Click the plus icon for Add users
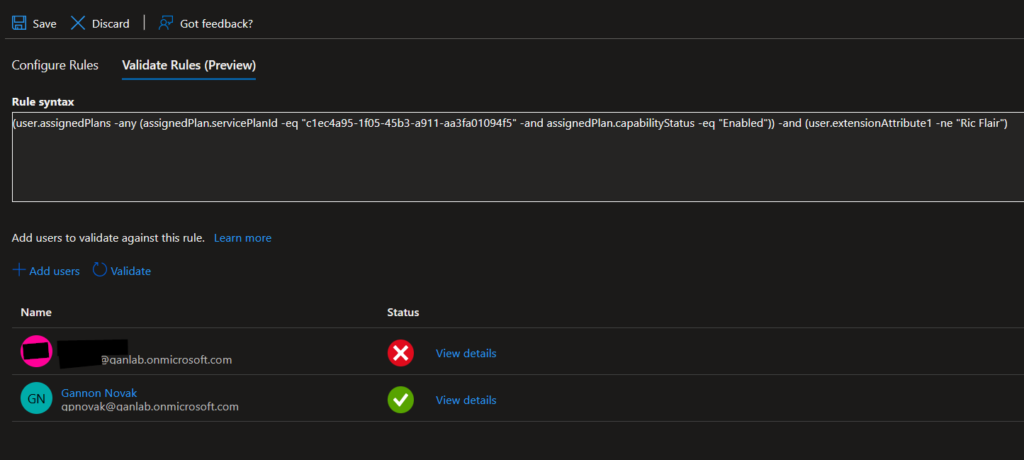1024x460 pixels. (x=19, y=270)
